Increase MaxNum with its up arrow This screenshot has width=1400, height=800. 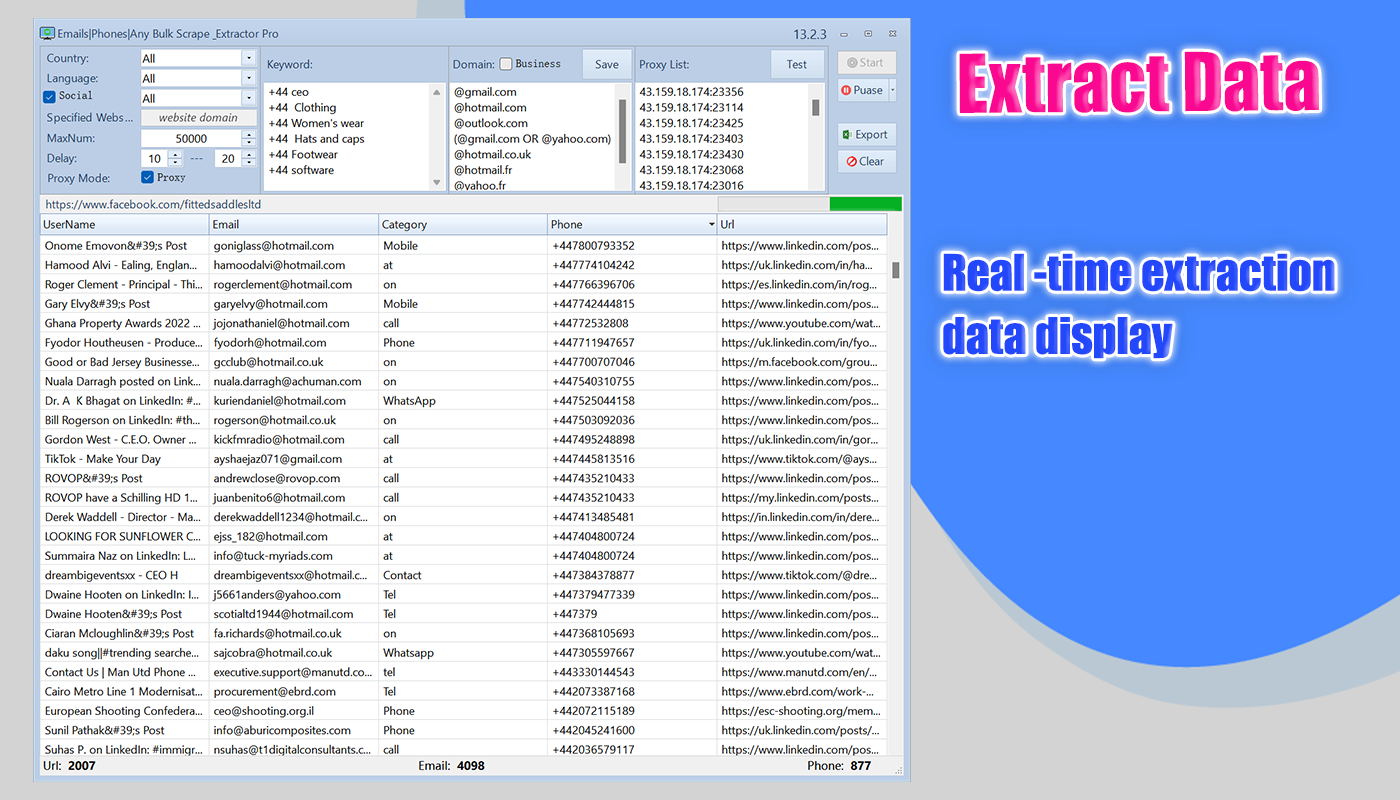coord(249,134)
